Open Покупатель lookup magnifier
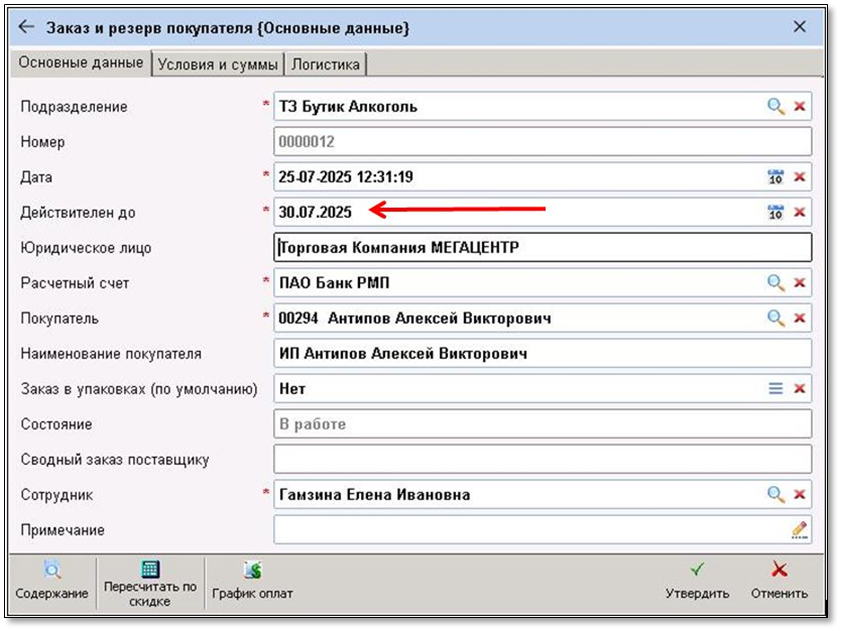 coord(775,318)
